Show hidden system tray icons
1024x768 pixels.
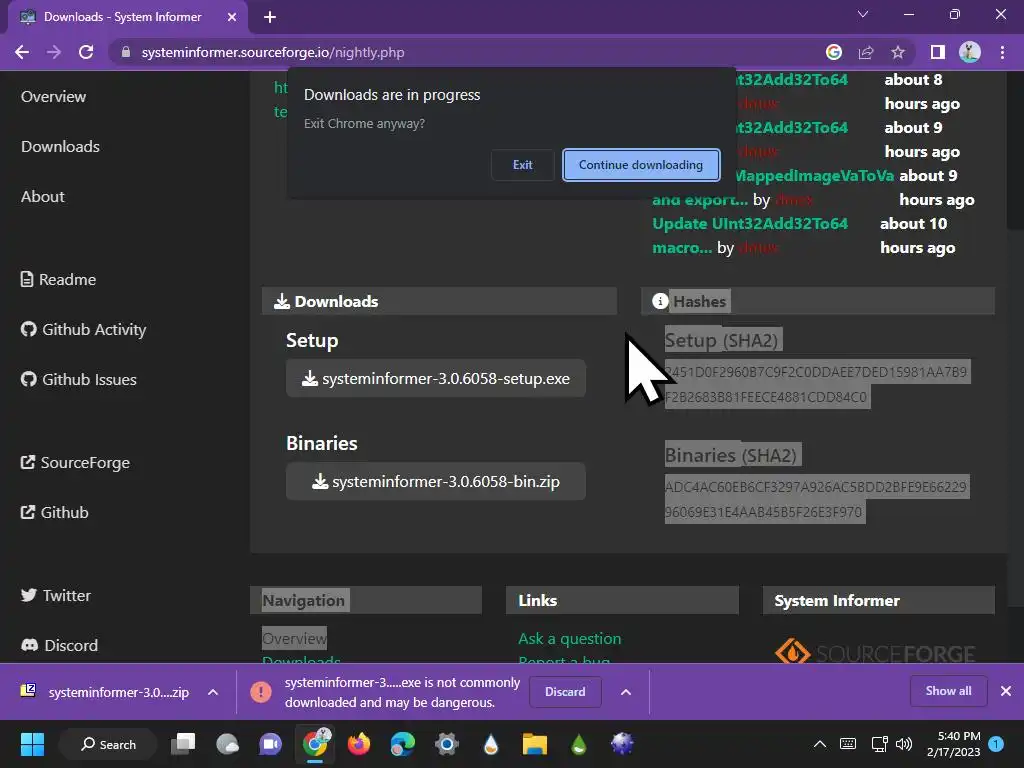[x=820, y=744]
